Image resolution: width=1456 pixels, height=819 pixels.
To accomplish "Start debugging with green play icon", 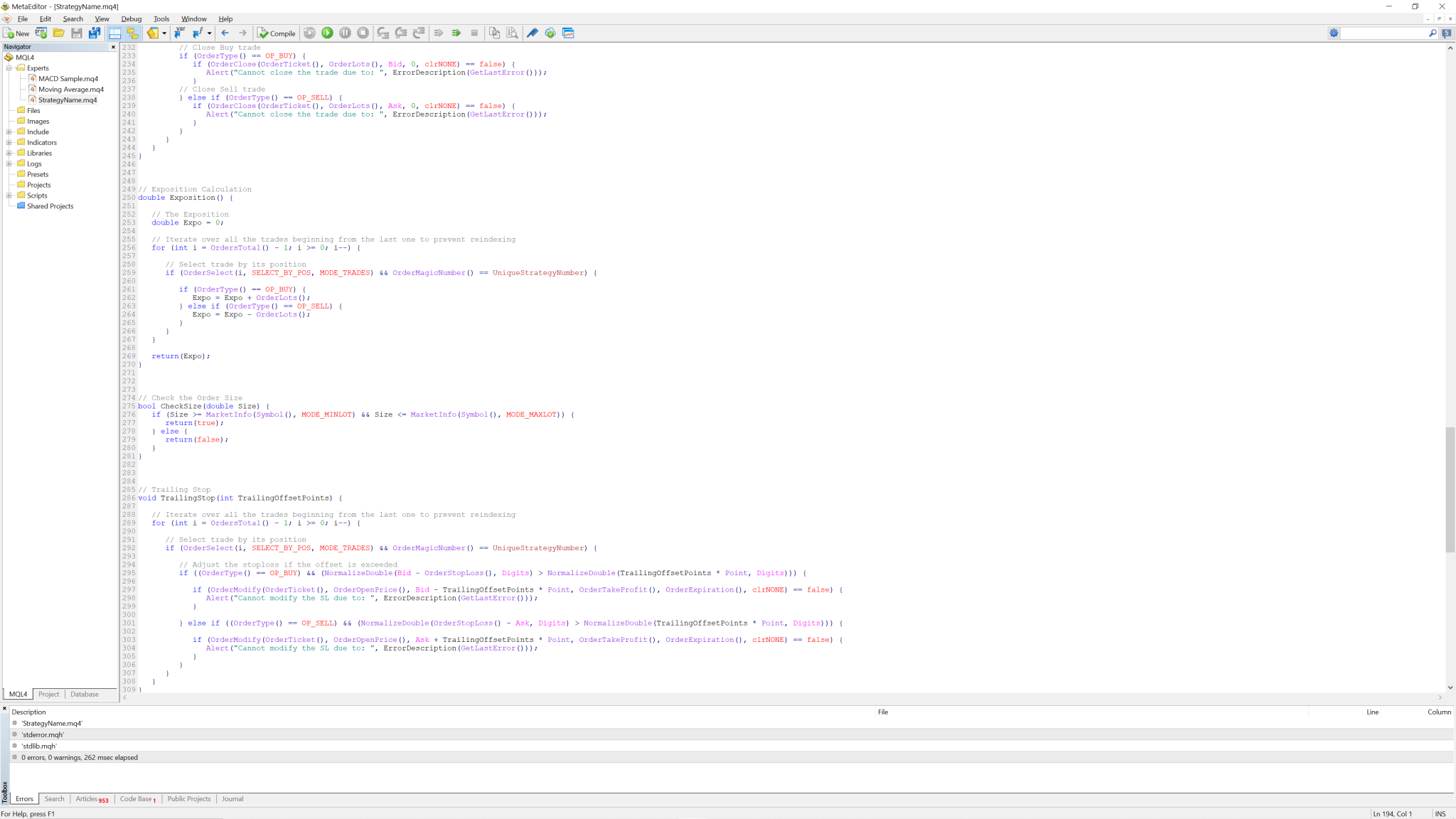I will point(327,33).
